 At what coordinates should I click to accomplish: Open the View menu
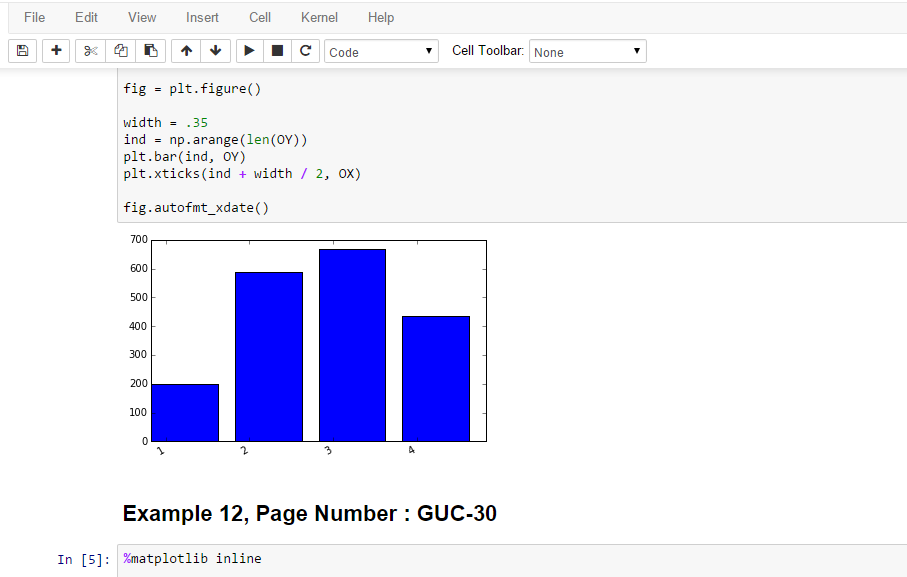pyautogui.click(x=142, y=17)
